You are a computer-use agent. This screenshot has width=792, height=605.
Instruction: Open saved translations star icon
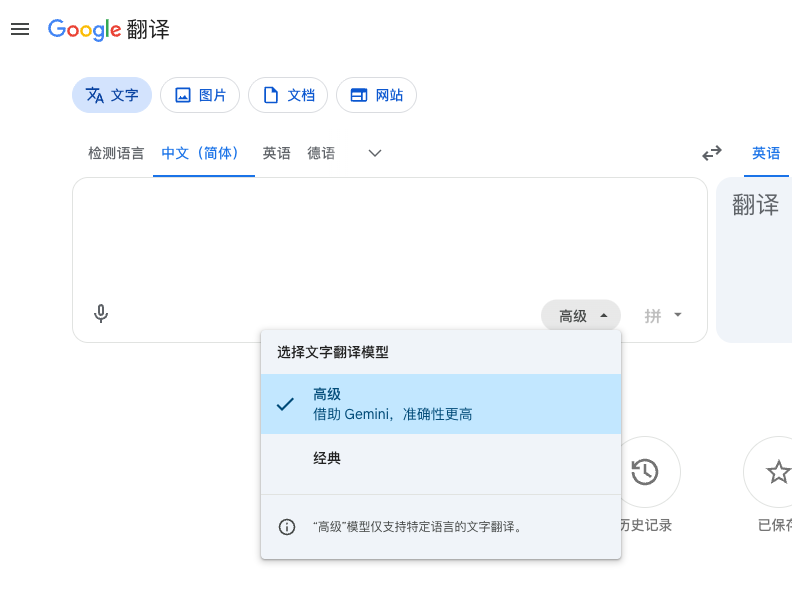pos(776,472)
